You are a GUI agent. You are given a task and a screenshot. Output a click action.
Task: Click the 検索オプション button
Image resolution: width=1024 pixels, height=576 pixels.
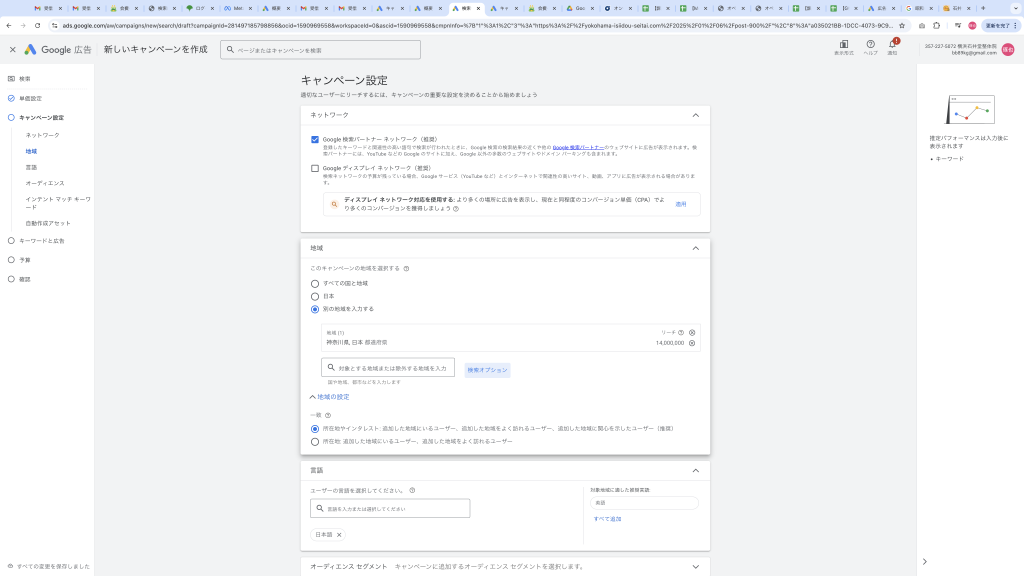point(487,370)
